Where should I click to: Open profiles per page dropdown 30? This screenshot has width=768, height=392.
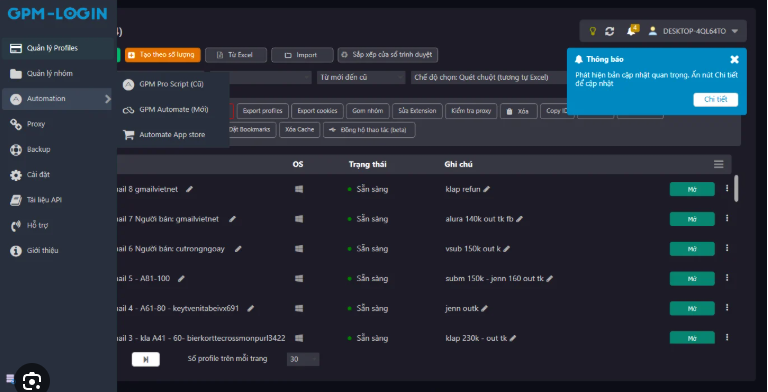(x=303, y=359)
